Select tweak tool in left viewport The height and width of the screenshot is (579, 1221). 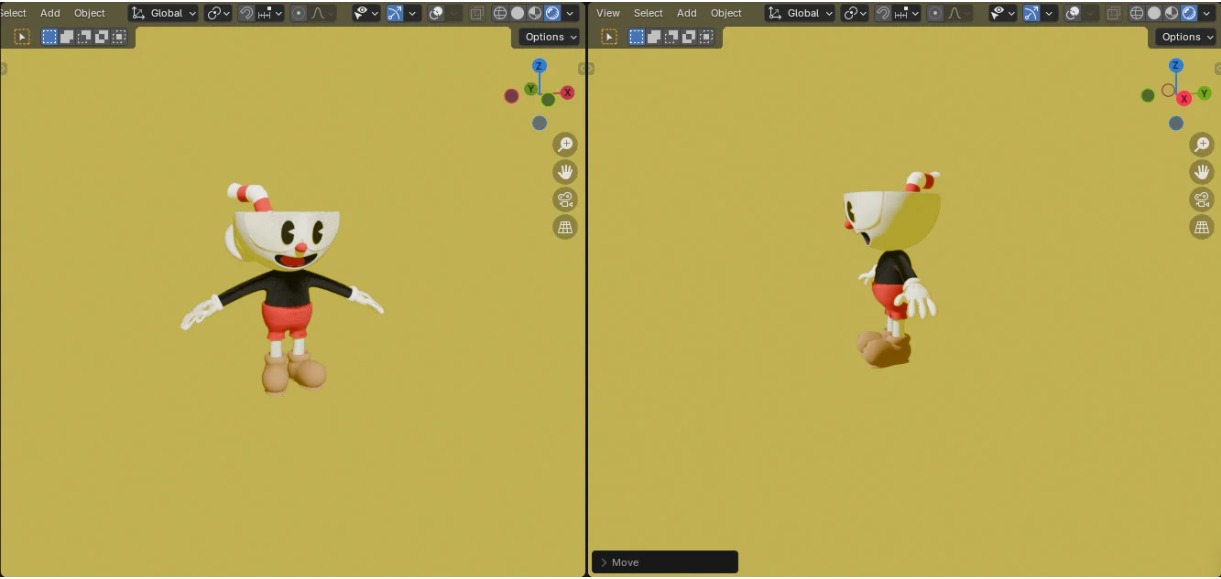coord(22,37)
